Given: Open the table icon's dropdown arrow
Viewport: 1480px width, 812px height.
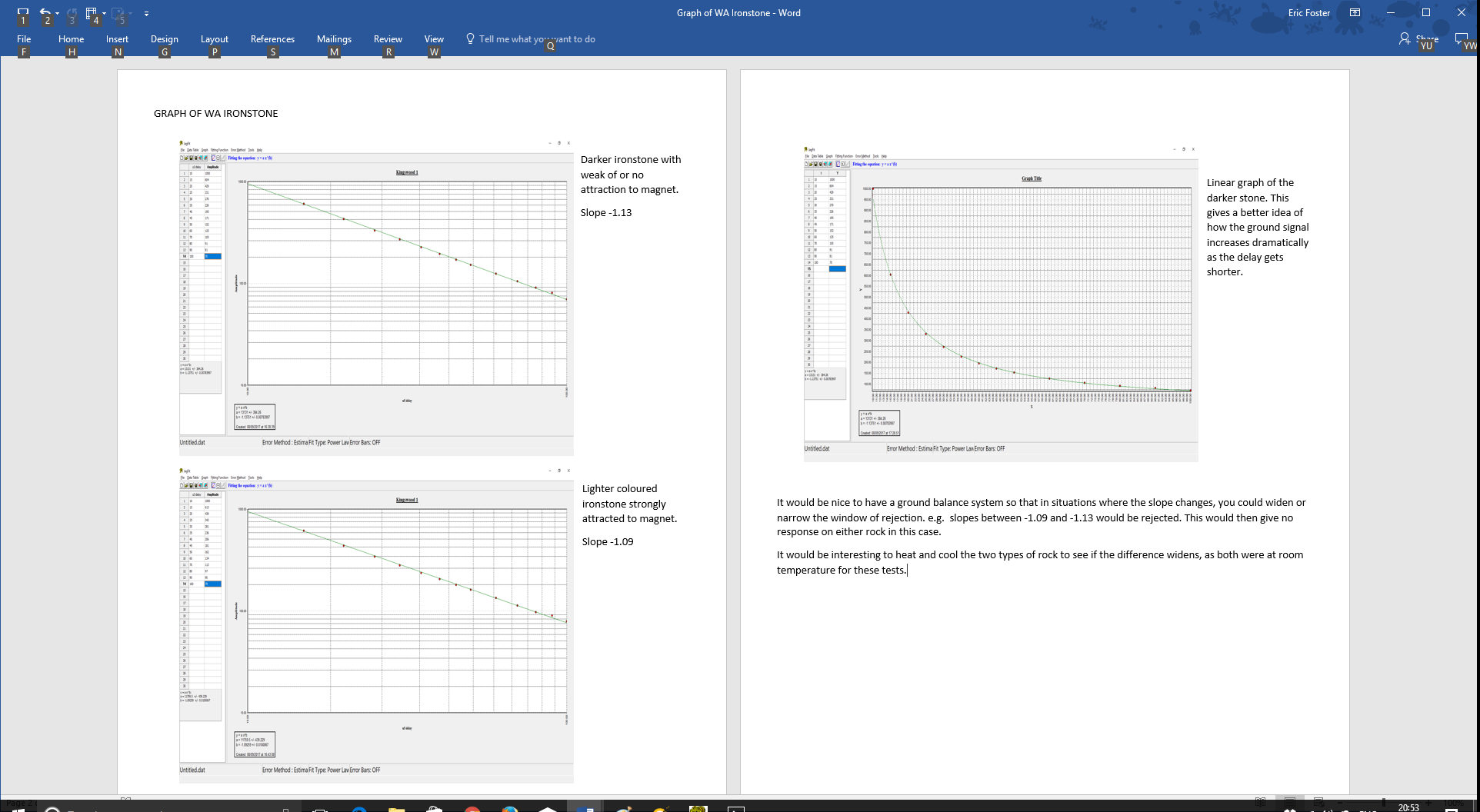Looking at the screenshot, I should coord(104,13).
